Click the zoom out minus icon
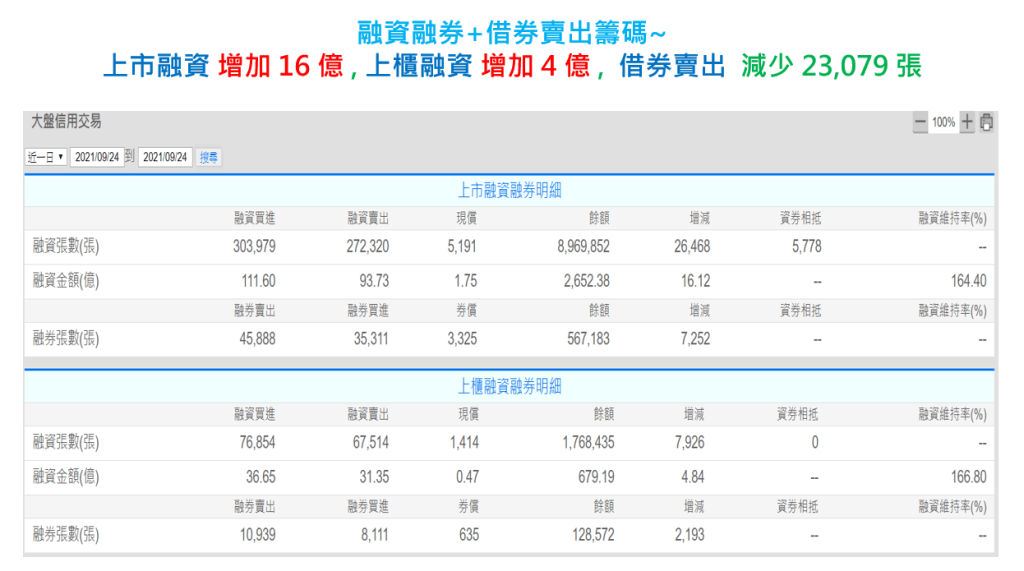 920,123
